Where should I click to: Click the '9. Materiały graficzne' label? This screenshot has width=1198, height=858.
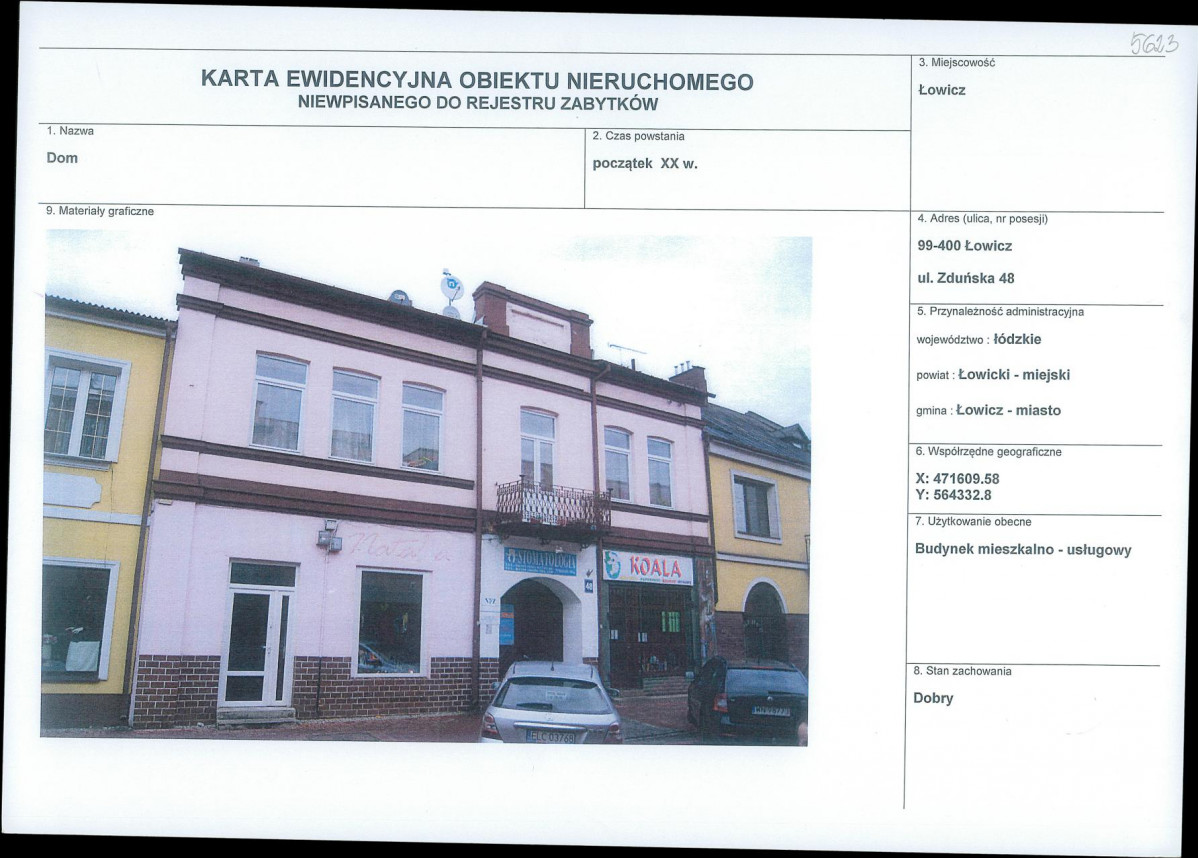tap(100, 211)
